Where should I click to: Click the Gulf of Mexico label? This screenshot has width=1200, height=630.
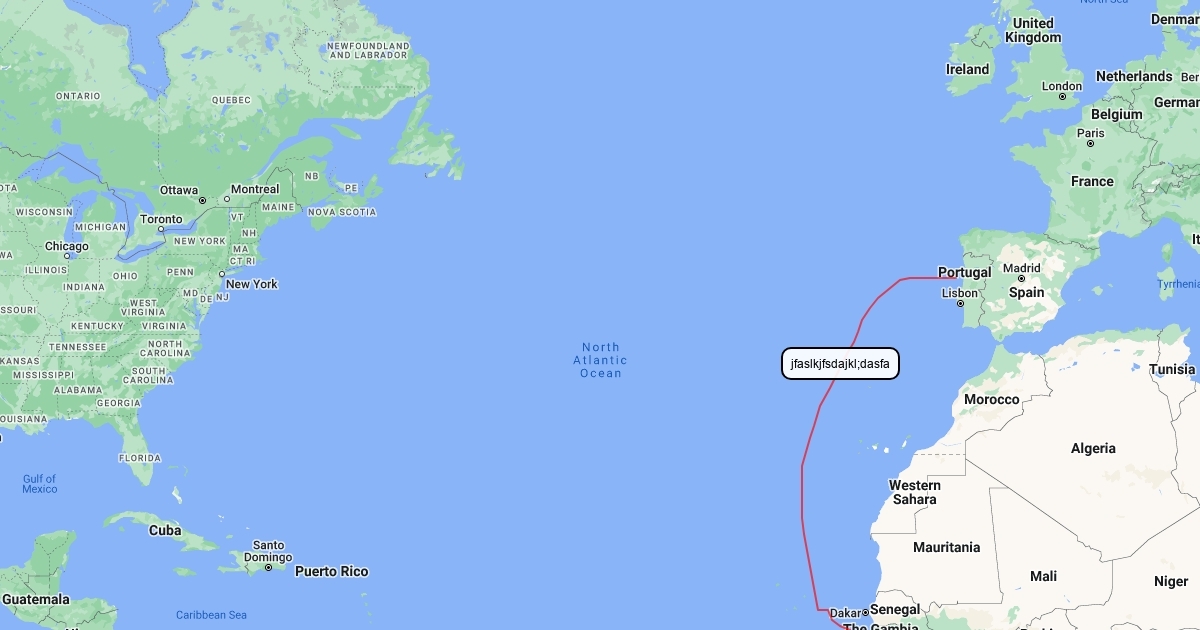pyautogui.click(x=40, y=484)
